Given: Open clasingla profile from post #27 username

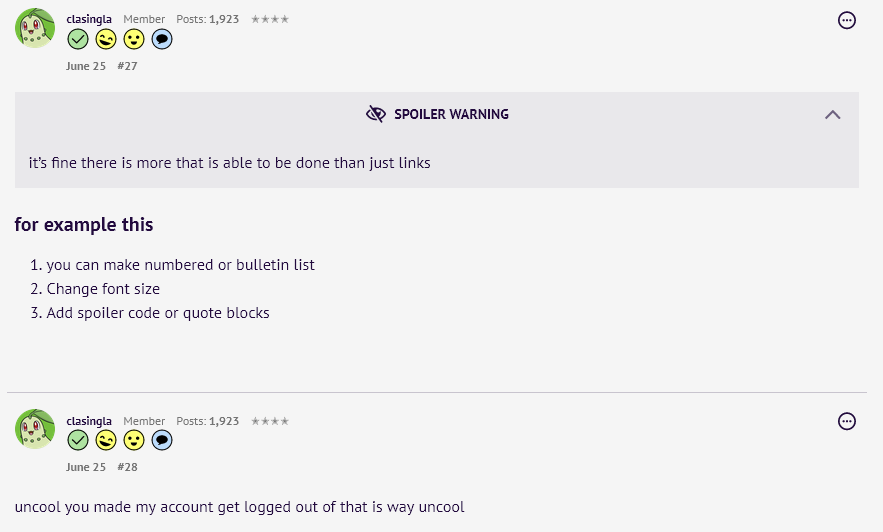Looking at the screenshot, I should pos(89,19).
